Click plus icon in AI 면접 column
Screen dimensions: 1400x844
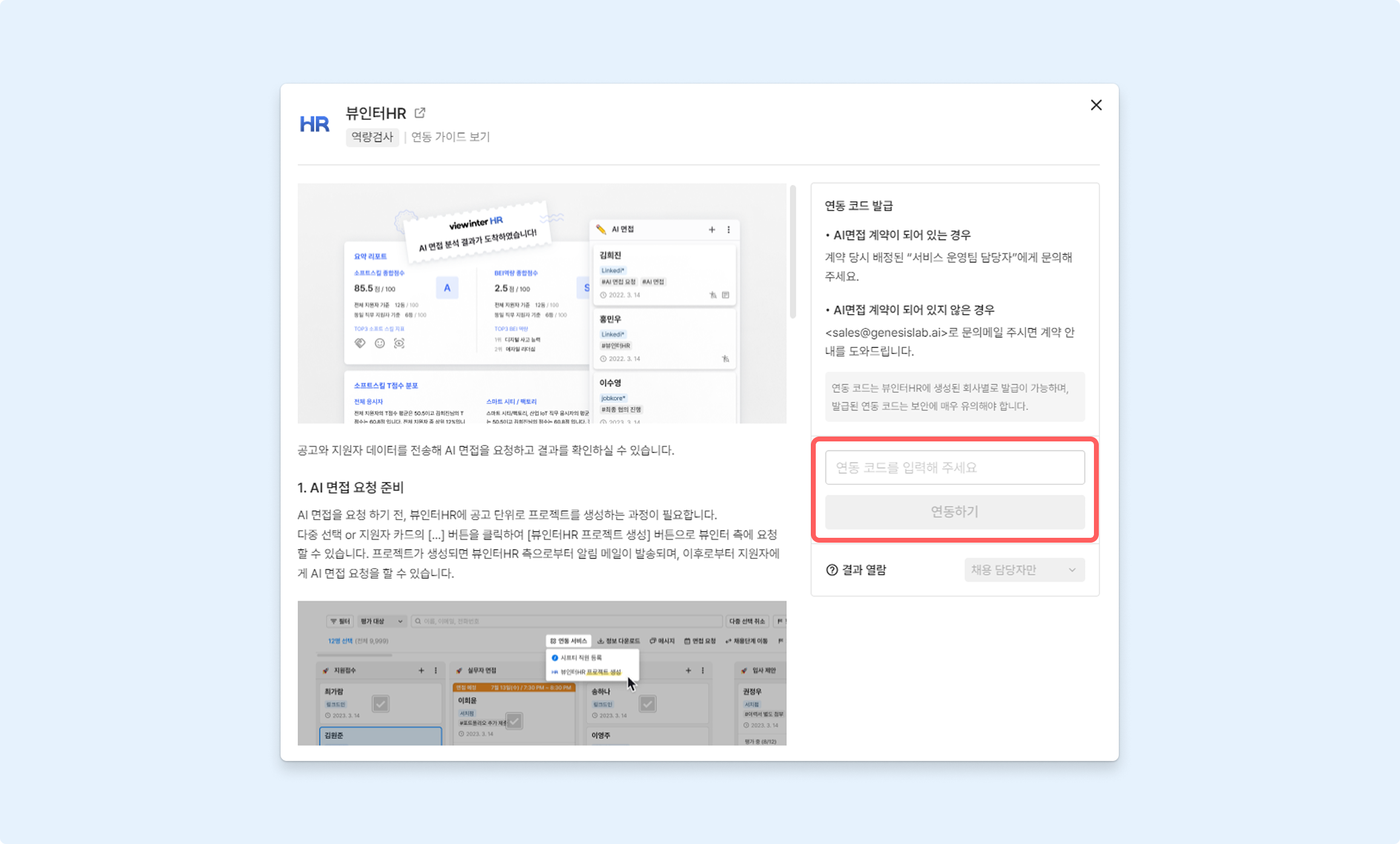712,229
